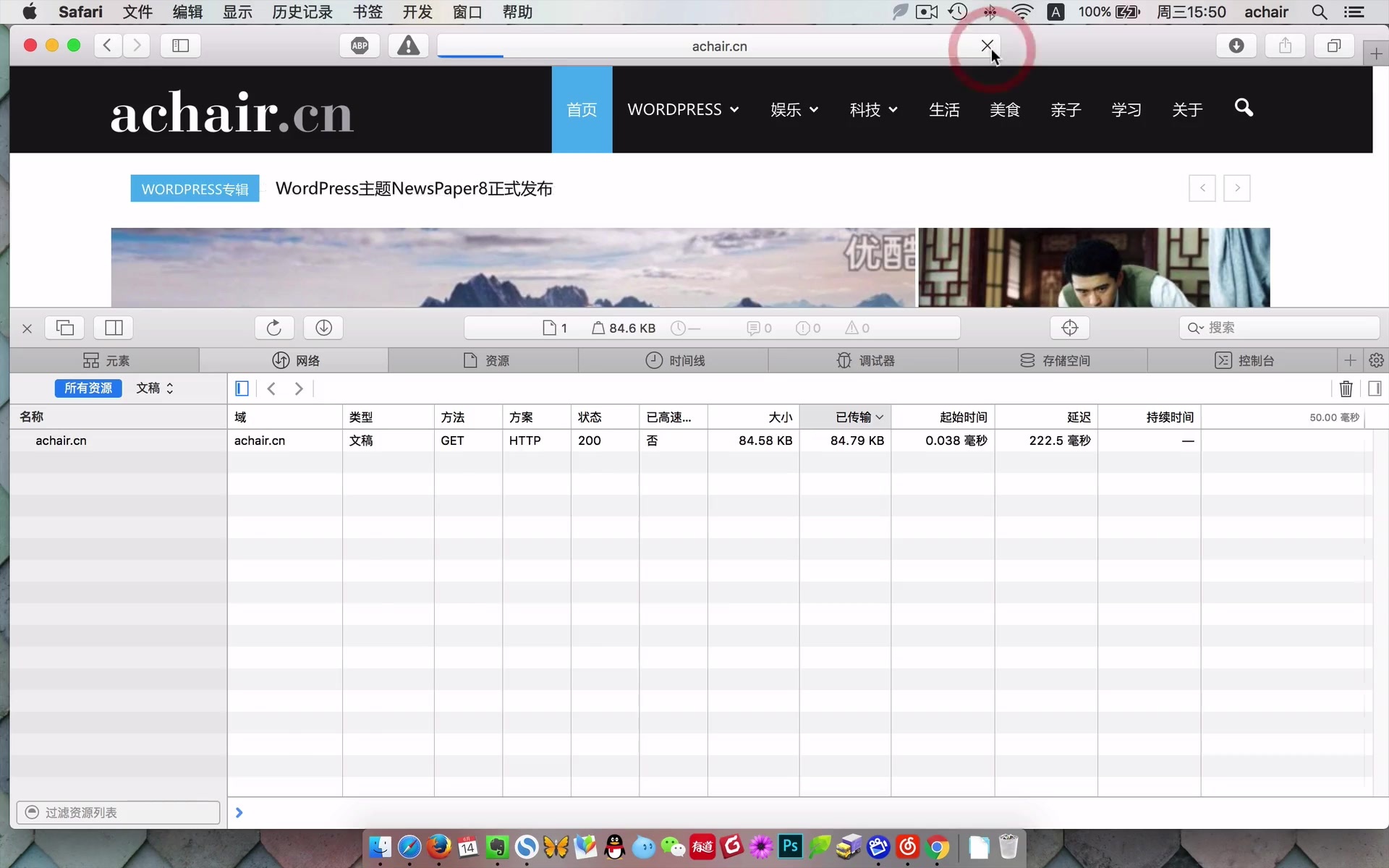This screenshot has height=868, width=1389.
Task: Toggle the network left sidebar panel
Action: tap(242, 388)
